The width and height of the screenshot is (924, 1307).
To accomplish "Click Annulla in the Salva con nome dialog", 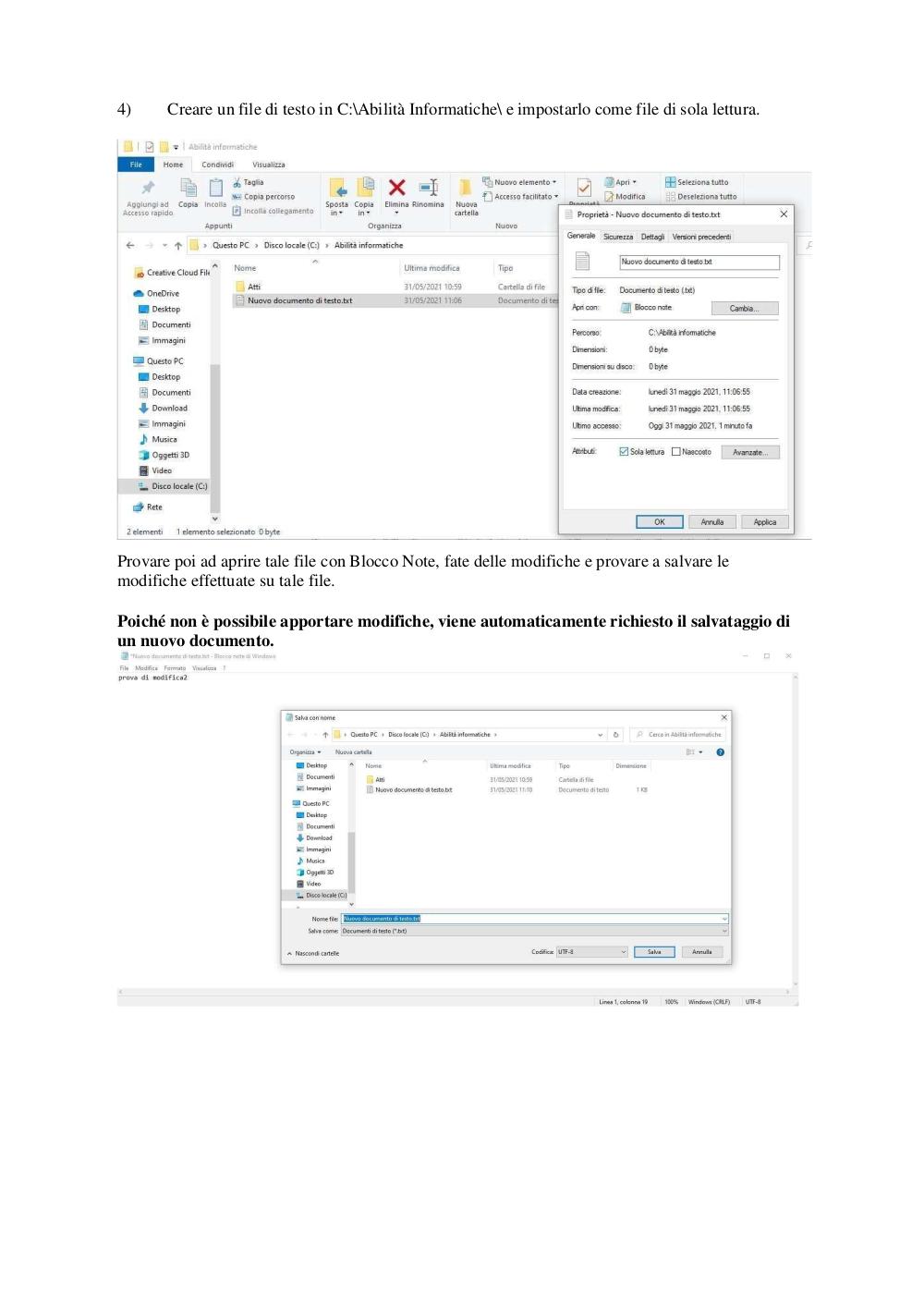I will coord(702,952).
